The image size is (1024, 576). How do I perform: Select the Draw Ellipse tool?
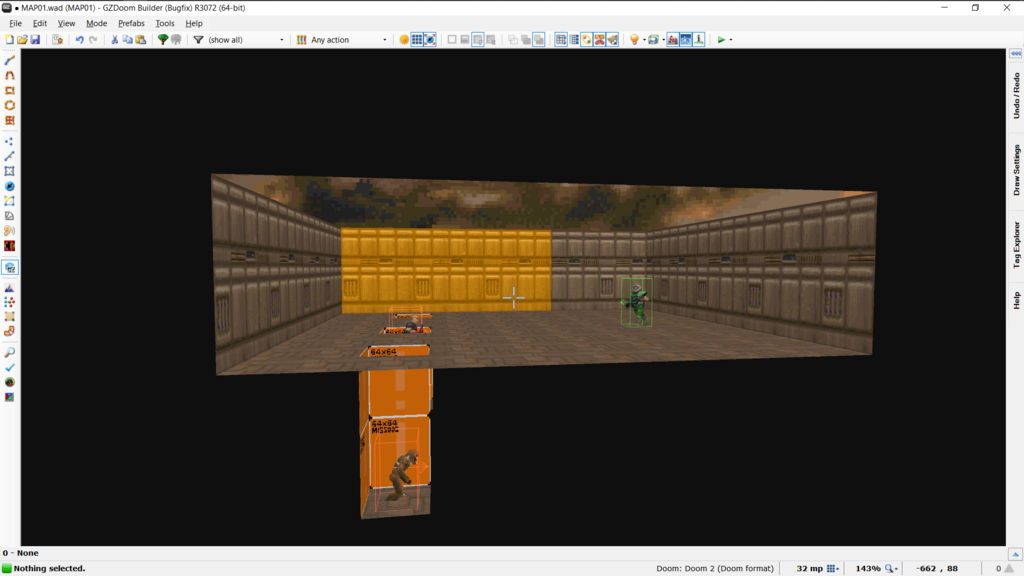click(9, 105)
